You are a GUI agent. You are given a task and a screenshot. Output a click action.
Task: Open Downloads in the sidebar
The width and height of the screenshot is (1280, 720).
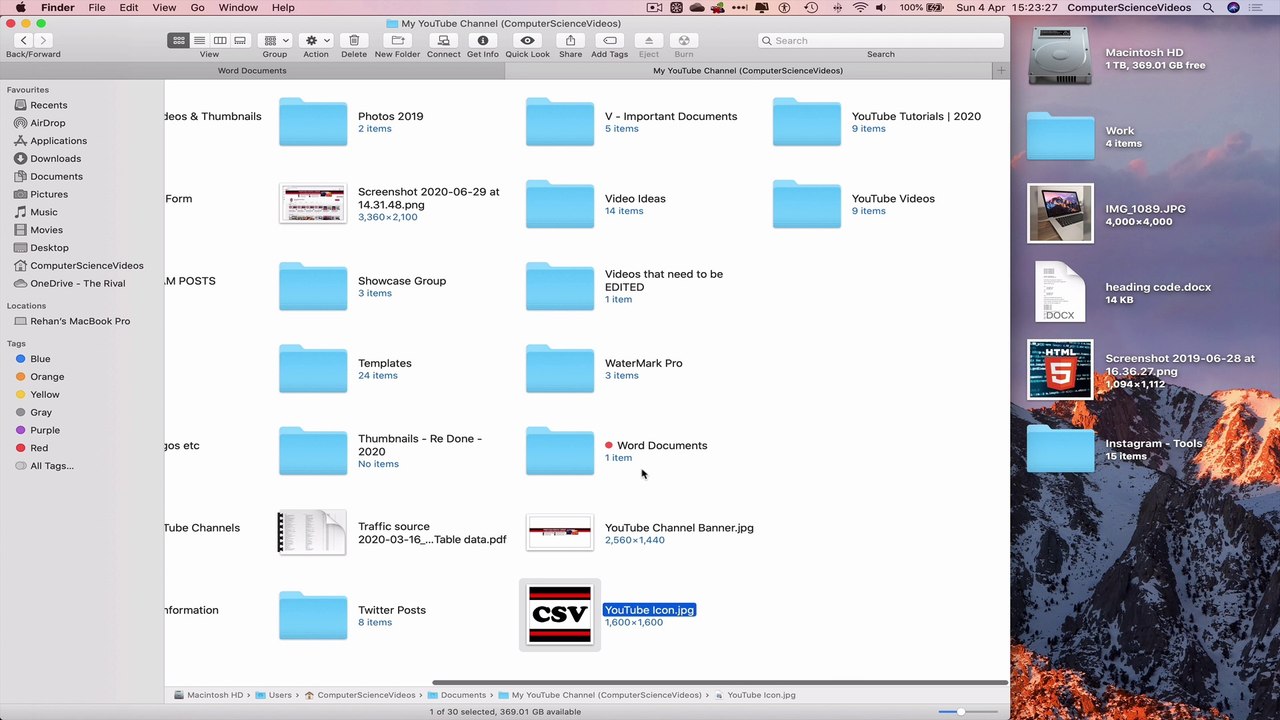coord(56,159)
